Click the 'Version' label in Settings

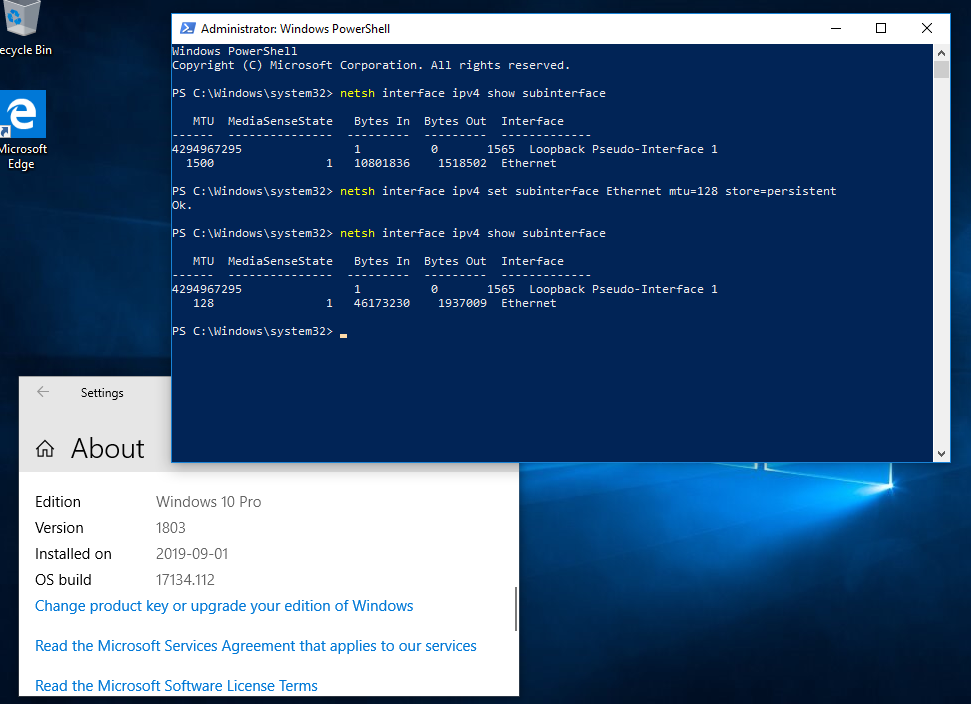(59, 528)
